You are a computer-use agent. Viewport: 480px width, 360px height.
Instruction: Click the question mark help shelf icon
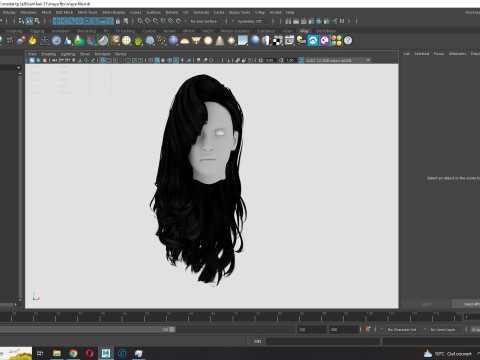coord(348,41)
